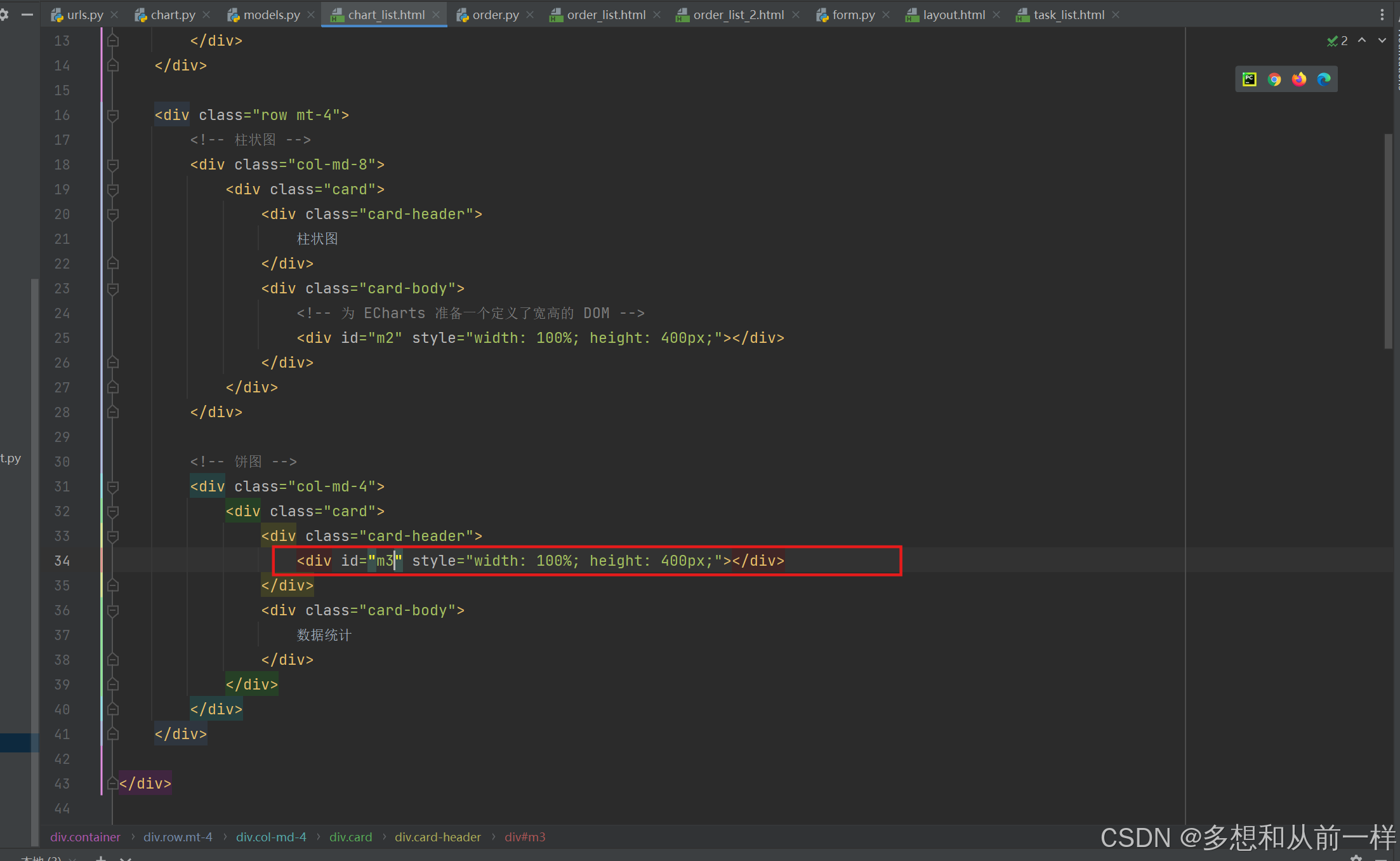This screenshot has width=1400, height=861.
Task: Collapse the fold at line 16
Action: tap(113, 116)
